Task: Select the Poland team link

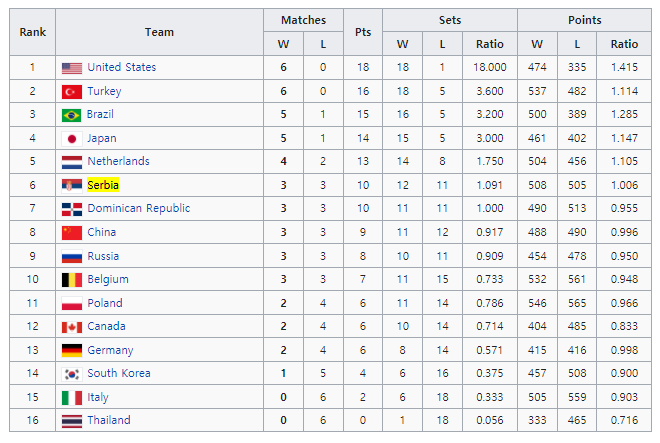Action: (105, 303)
